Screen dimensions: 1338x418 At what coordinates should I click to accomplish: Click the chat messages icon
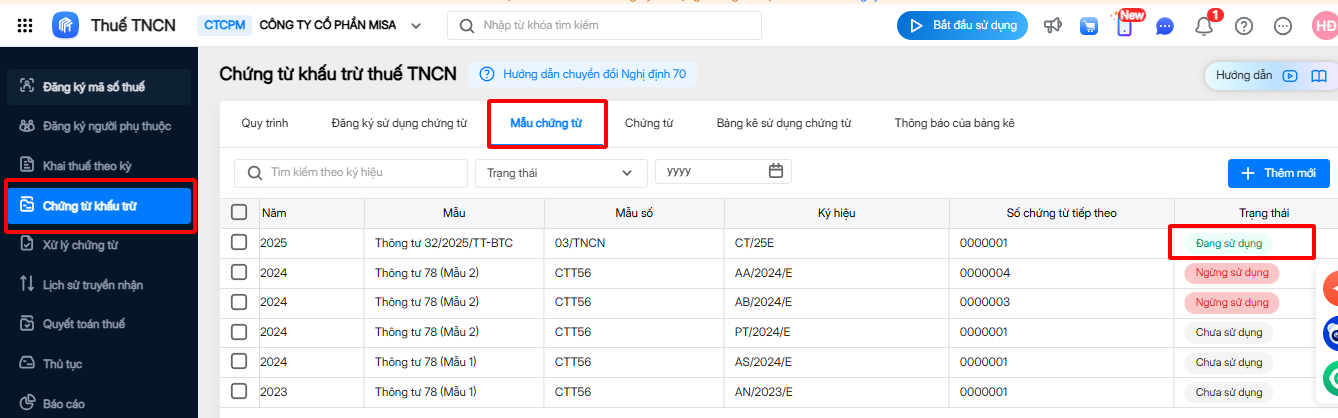pyautogui.click(x=1164, y=27)
